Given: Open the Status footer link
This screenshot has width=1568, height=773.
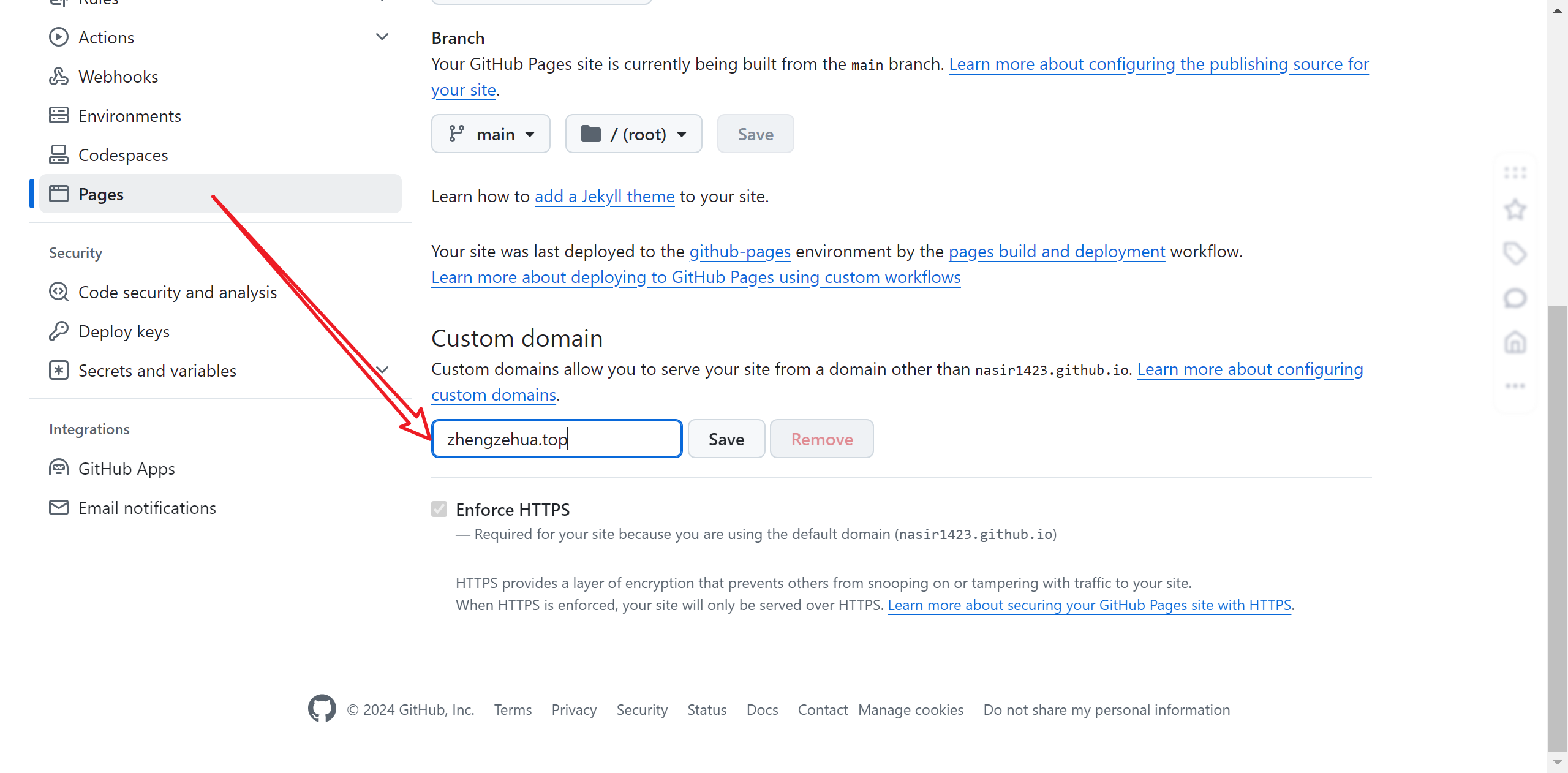Looking at the screenshot, I should coord(707,710).
